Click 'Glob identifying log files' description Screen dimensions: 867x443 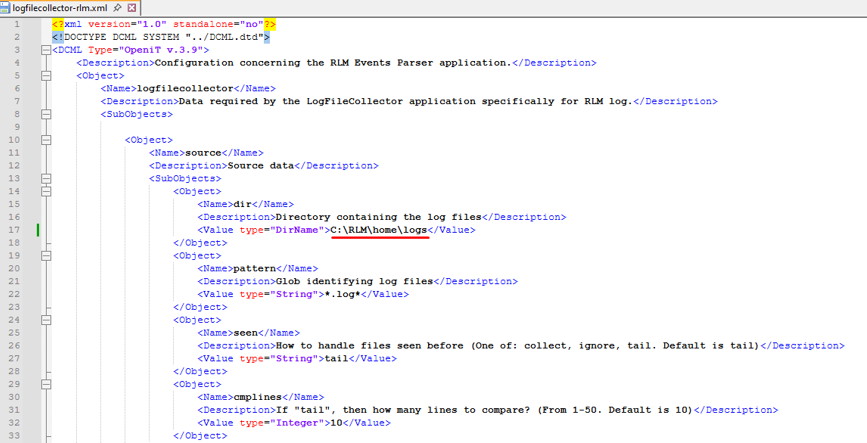pos(354,282)
